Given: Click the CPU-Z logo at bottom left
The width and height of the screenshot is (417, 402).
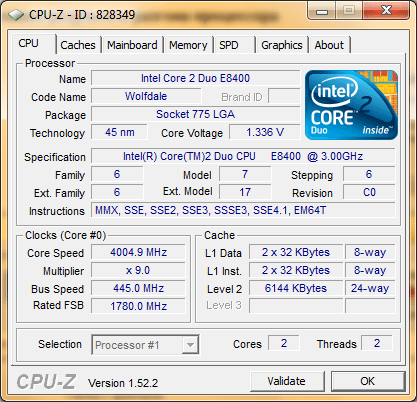Looking at the screenshot, I should (46, 381).
